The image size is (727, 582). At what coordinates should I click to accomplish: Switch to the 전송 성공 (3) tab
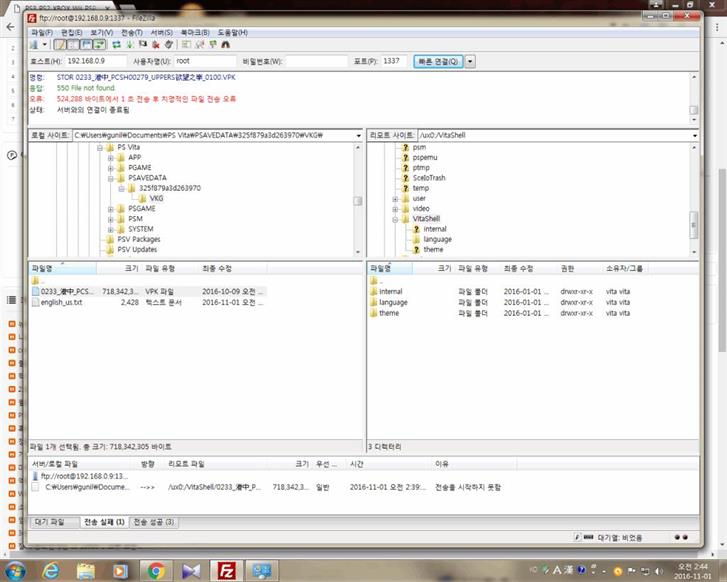coord(154,522)
